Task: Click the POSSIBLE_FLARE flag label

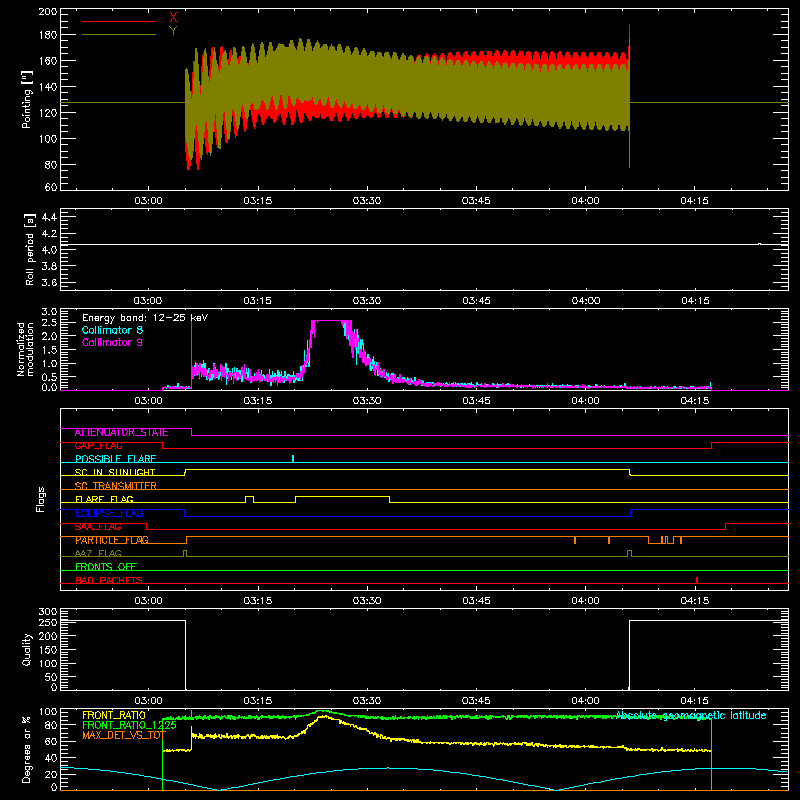Action: pyautogui.click(x=115, y=459)
